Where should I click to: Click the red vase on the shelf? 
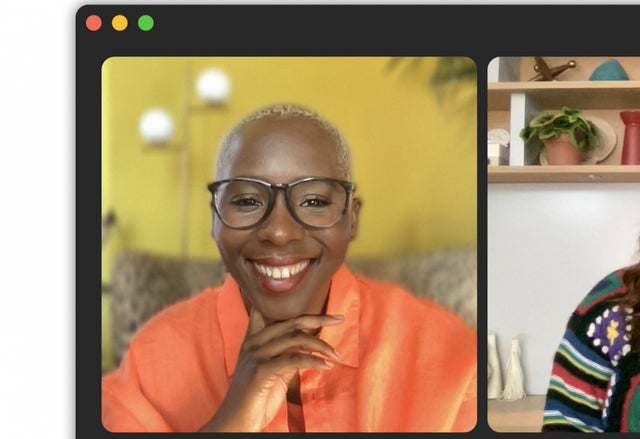(x=630, y=137)
